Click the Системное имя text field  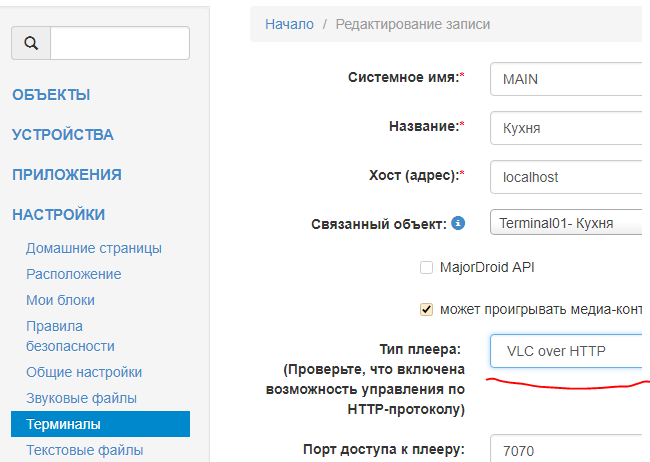tap(565, 78)
